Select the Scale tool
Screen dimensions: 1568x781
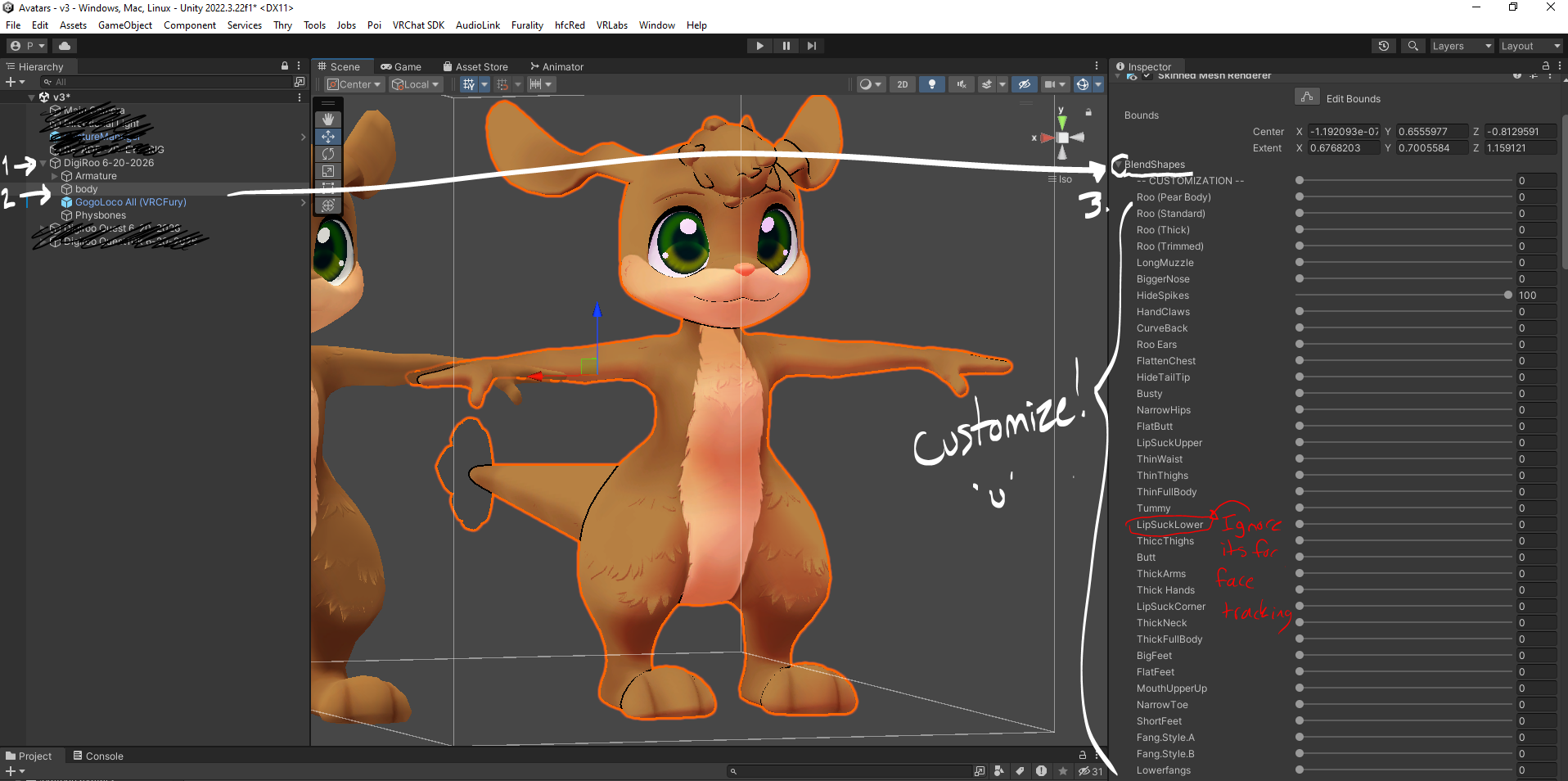(x=328, y=171)
